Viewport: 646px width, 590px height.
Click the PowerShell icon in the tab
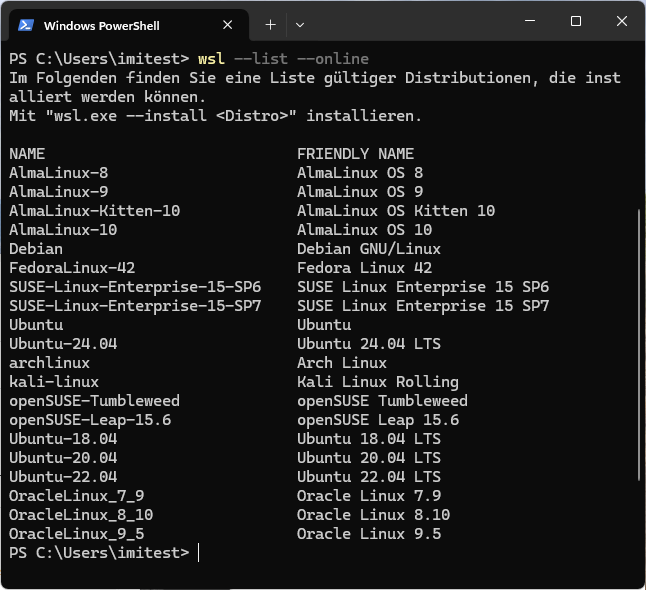coord(27,25)
